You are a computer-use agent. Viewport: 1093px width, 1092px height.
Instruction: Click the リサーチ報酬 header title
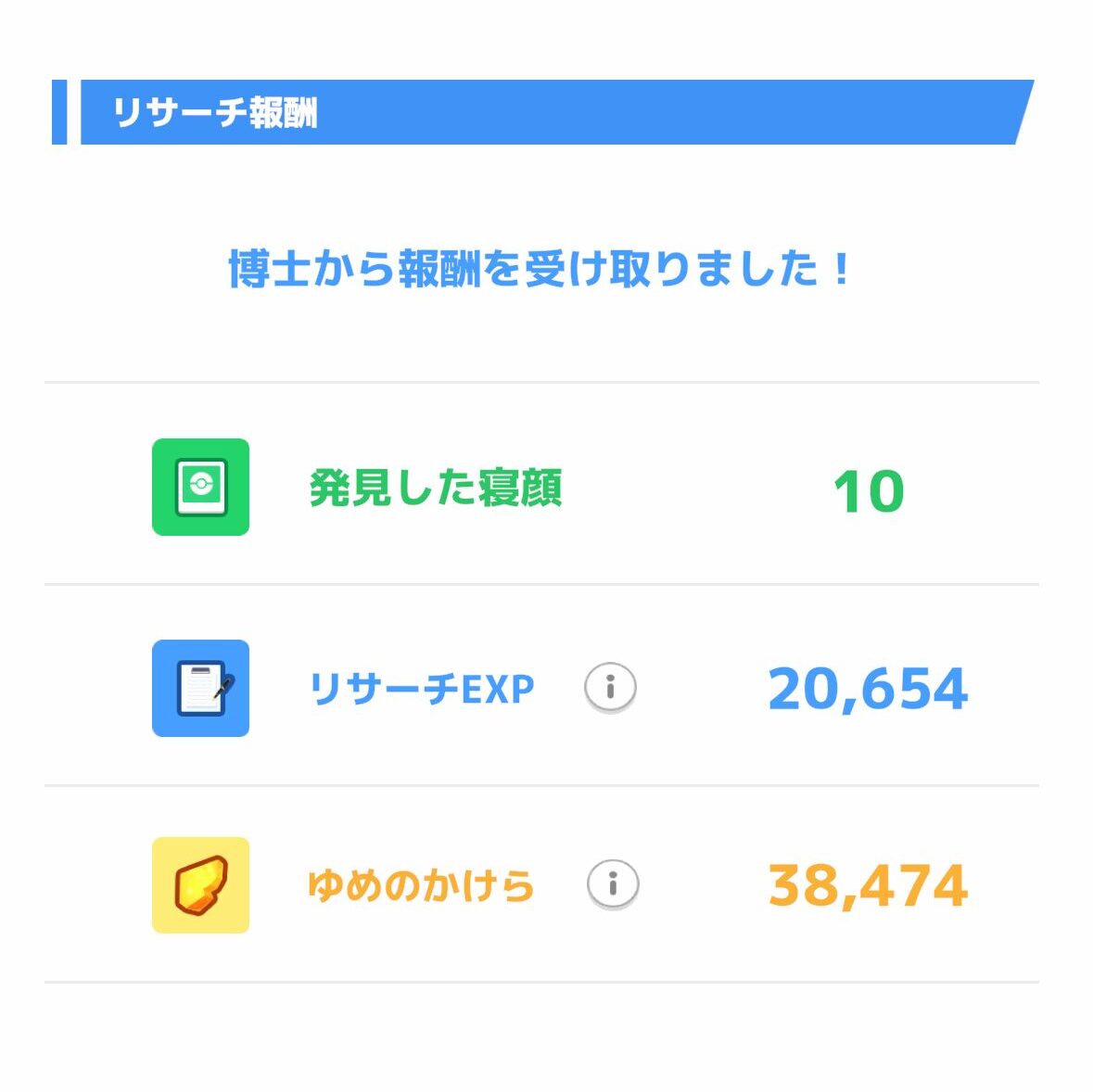click(215, 113)
